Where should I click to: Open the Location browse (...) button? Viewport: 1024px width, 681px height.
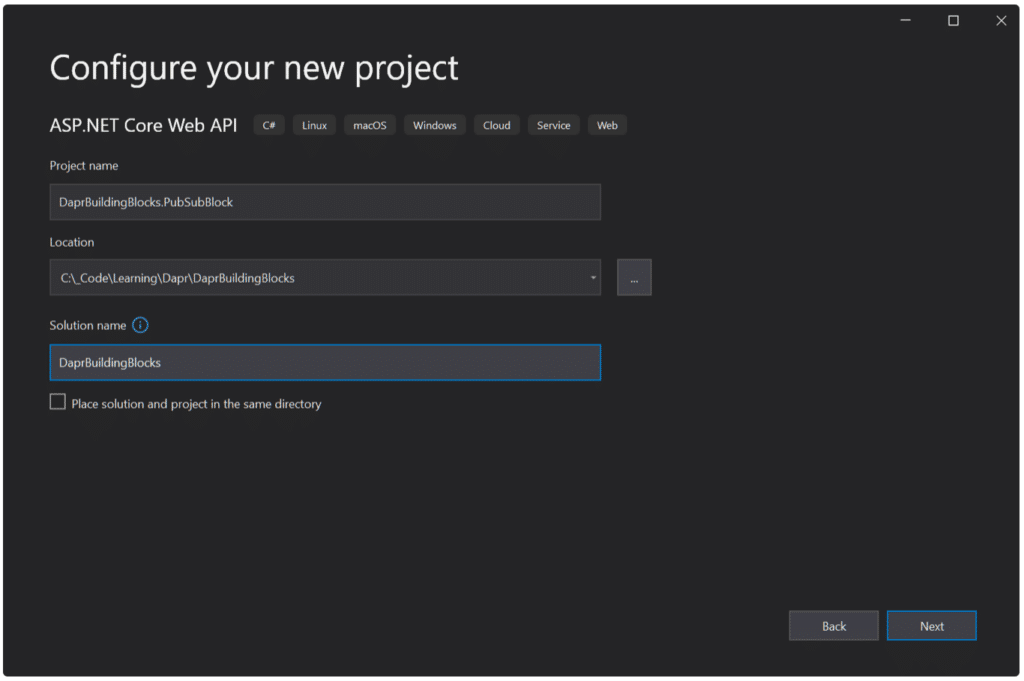pyautogui.click(x=634, y=278)
